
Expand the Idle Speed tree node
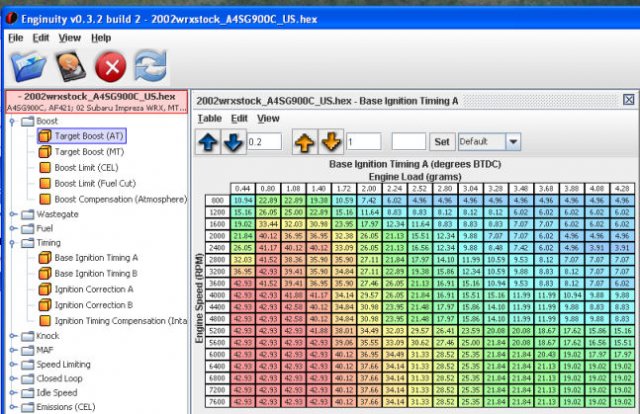click(13, 393)
